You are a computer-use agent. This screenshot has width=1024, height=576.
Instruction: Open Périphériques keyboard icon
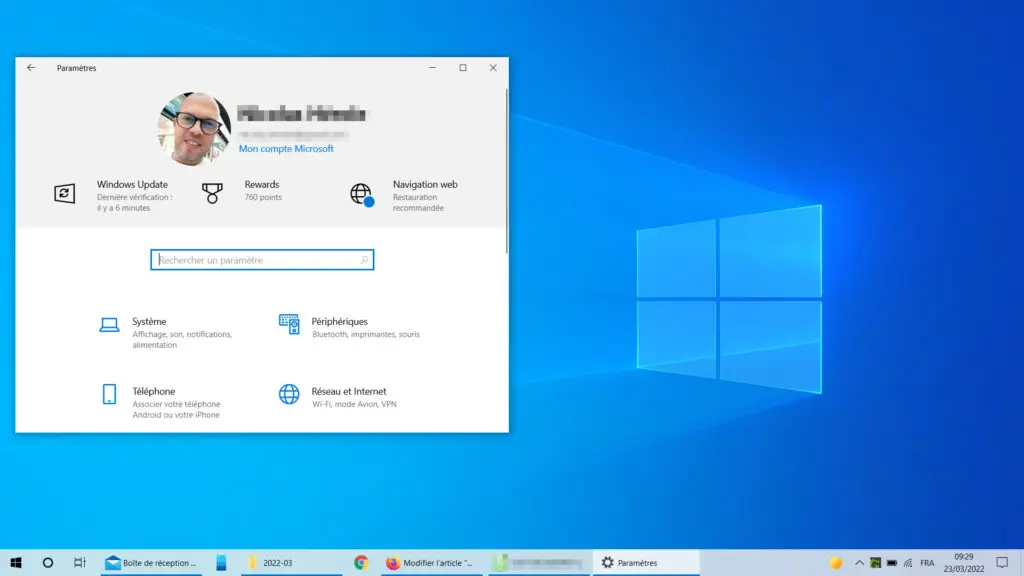[289, 324]
